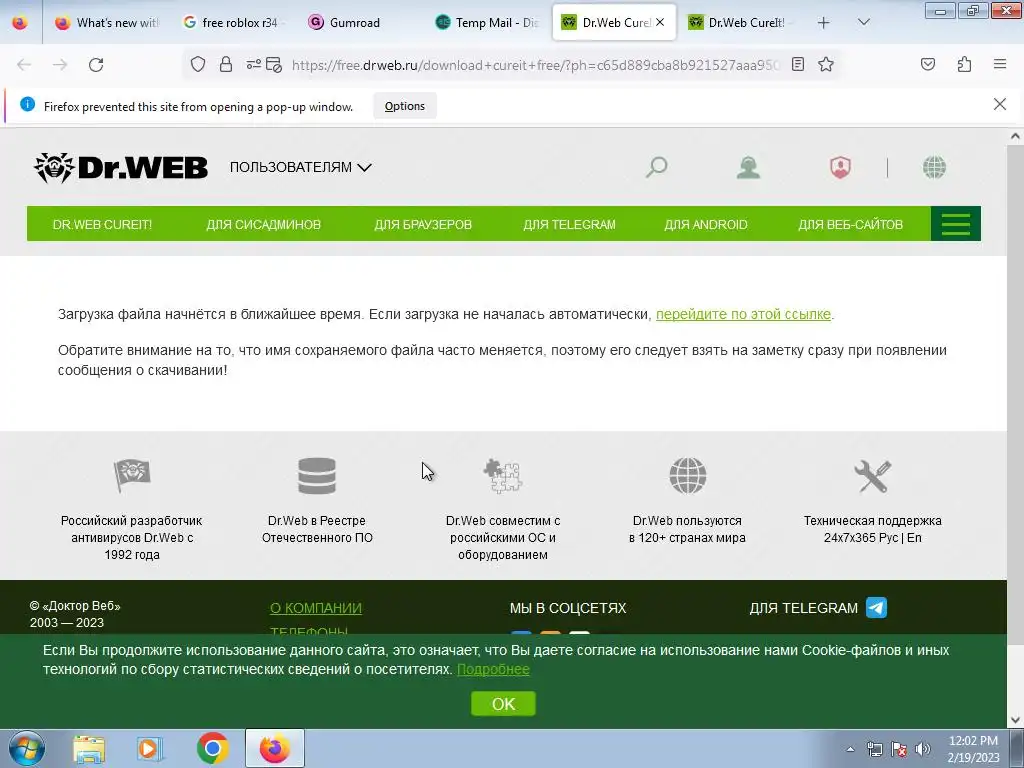Close the active Dr.Web CureIt tab
The width and height of the screenshot is (1024, 768).
point(660,22)
